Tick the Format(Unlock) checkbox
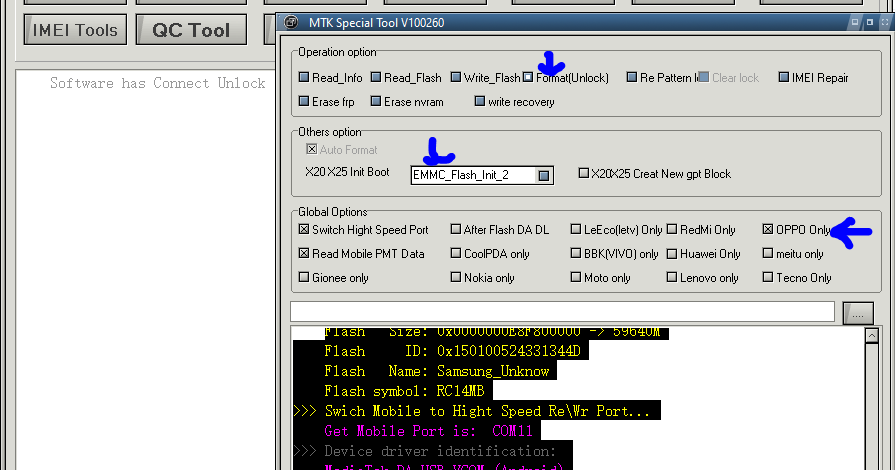Viewport: 895px width, 470px height. pyautogui.click(x=527, y=77)
